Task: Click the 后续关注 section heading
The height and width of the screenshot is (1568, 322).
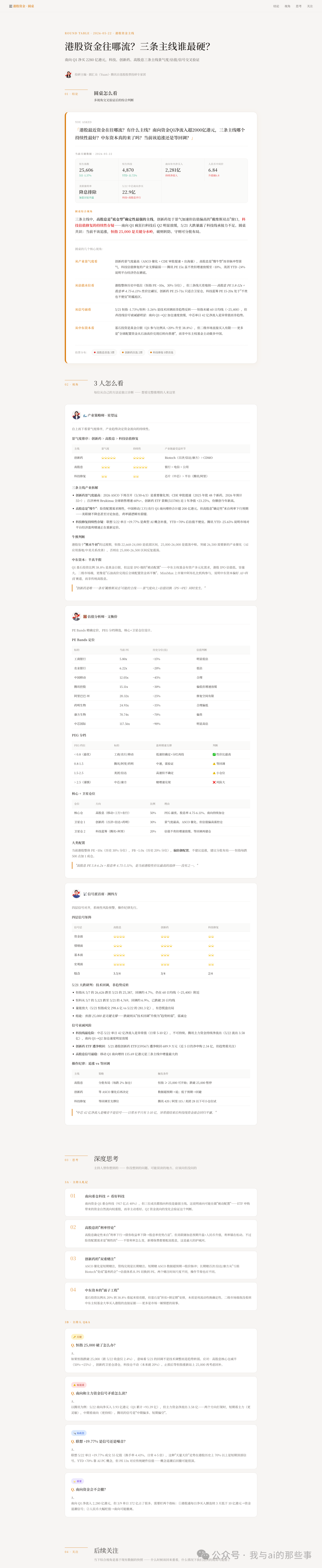Action: (106, 1550)
